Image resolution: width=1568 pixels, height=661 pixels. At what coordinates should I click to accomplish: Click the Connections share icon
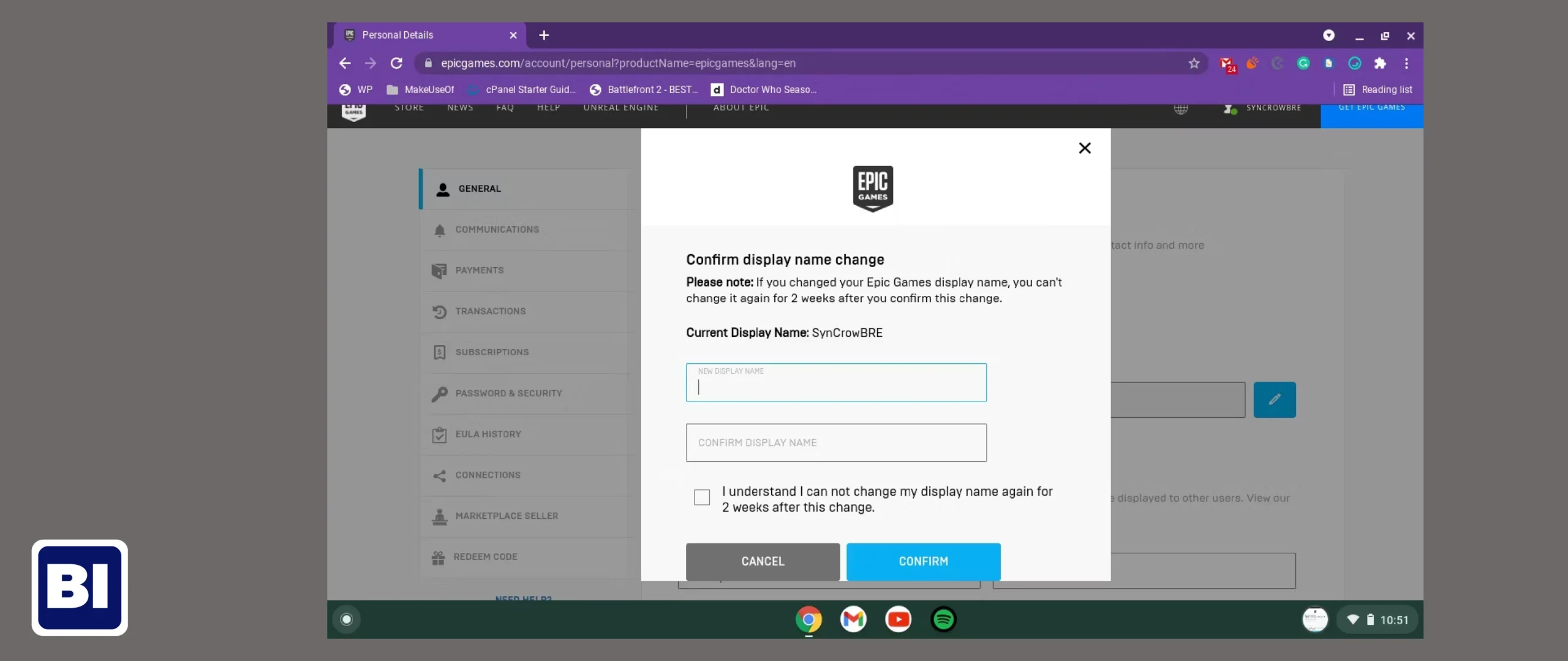[439, 476]
